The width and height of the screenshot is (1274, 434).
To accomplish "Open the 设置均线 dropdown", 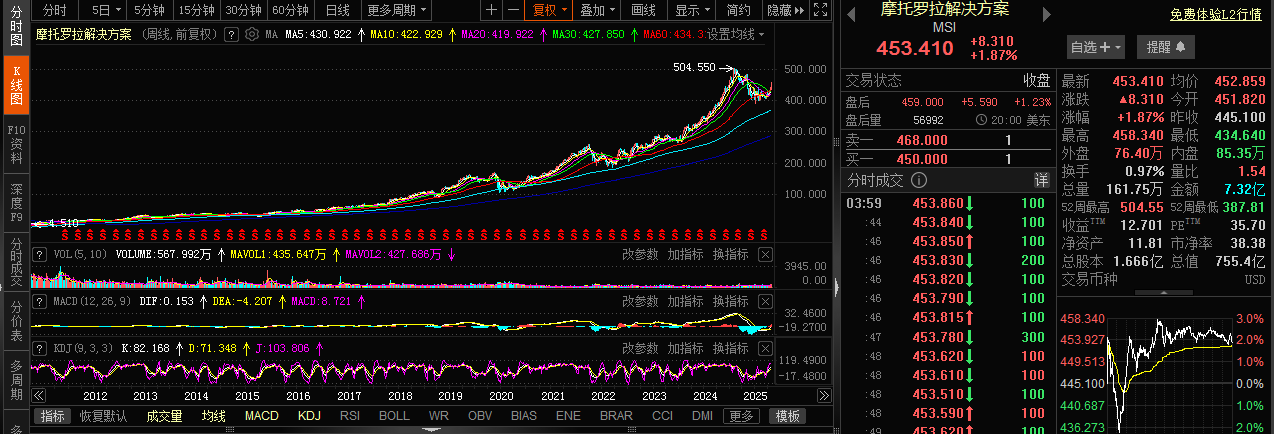I will coord(736,34).
